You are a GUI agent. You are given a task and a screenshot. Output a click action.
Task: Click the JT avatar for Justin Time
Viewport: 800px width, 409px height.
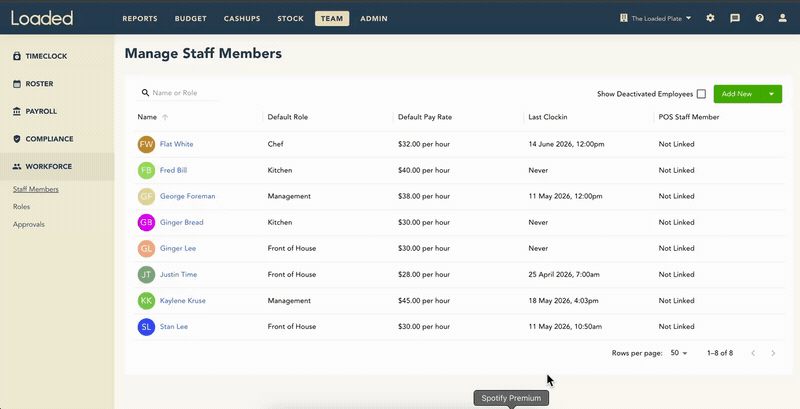pos(146,274)
